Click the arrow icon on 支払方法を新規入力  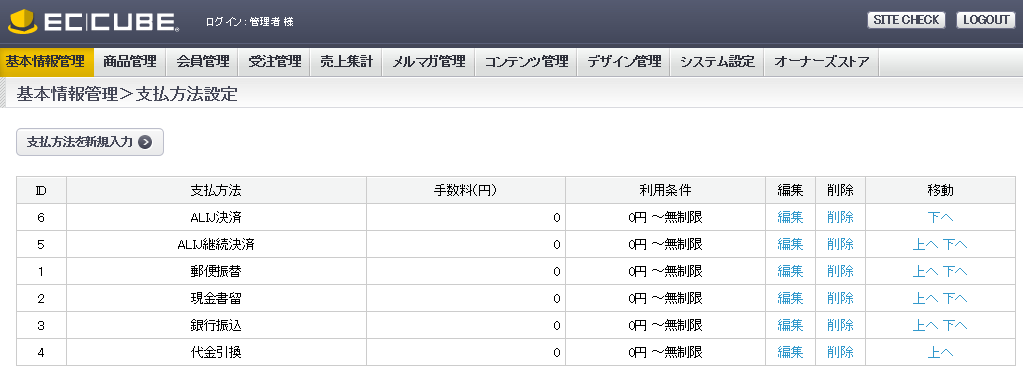point(145,142)
